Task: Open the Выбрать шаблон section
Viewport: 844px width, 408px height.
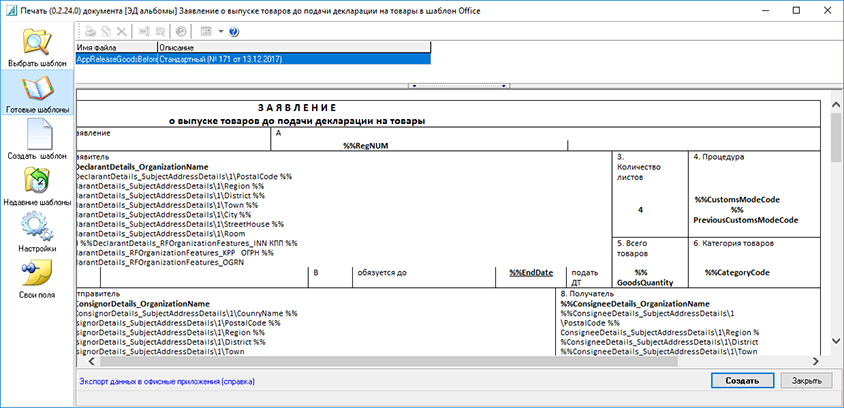Action: point(37,48)
